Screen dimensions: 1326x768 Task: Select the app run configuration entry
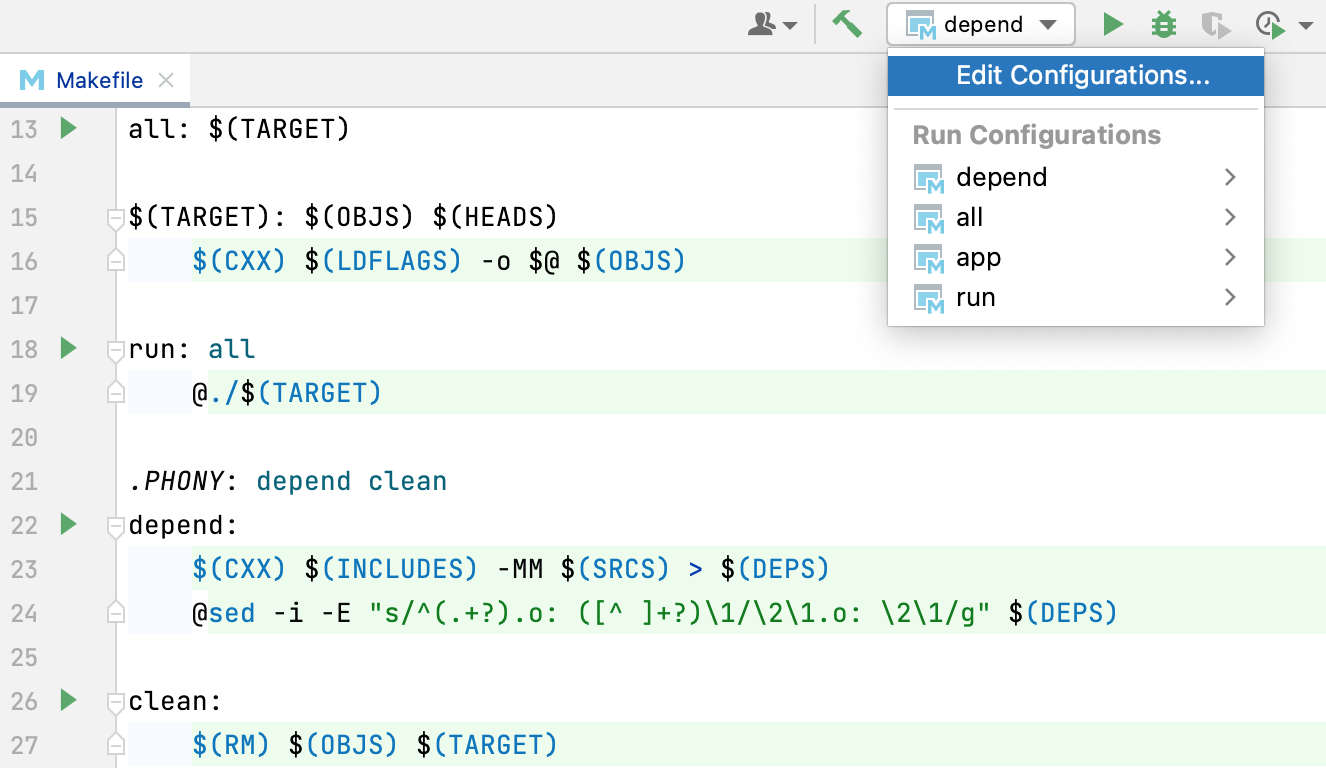[1076, 257]
